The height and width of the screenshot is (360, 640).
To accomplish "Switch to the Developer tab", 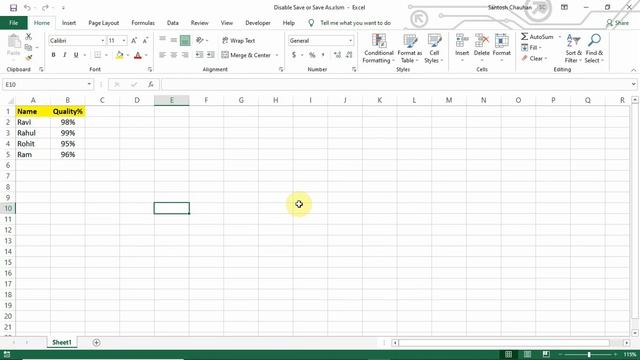I will pyautogui.click(x=258, y=23).
